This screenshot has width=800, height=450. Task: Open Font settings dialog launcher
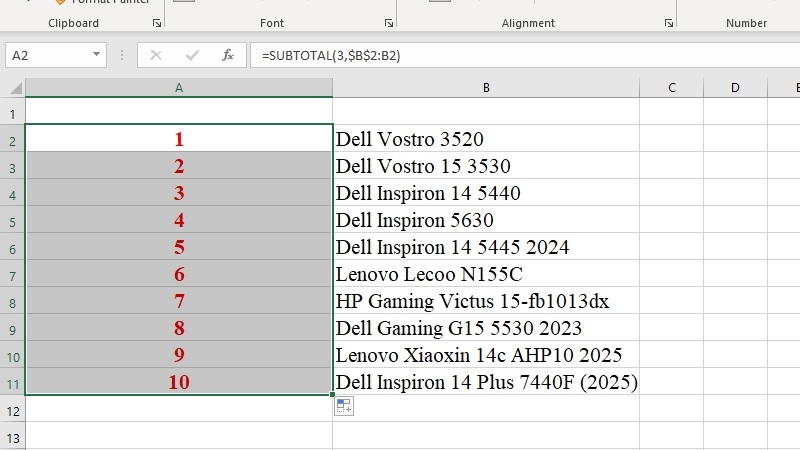point(389,23)
